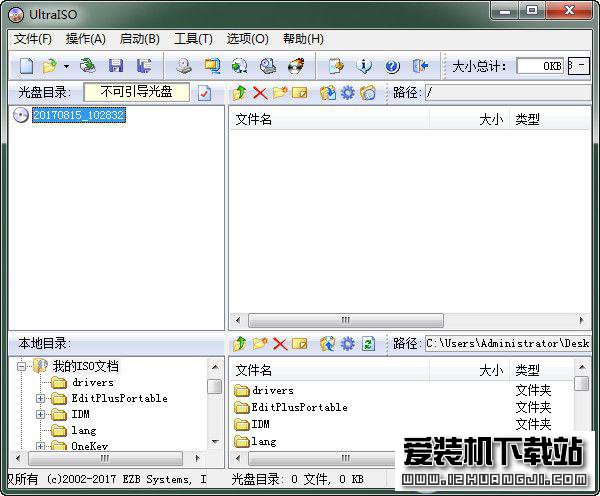Go up one level in the local directory
The height and width of the screenshot is (496, 600).
pos(240,344)
